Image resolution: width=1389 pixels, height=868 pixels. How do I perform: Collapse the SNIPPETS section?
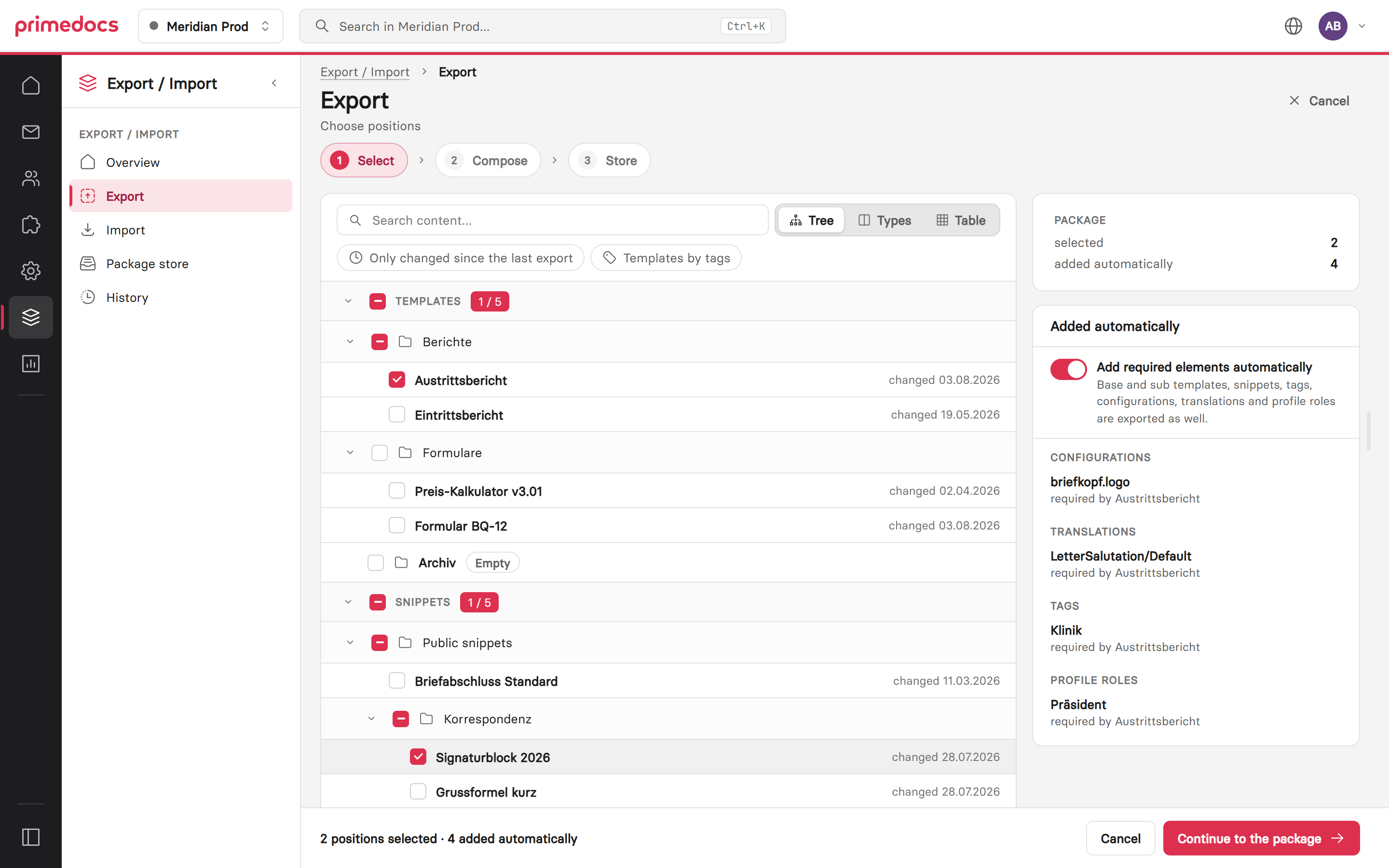coord(348,602)
